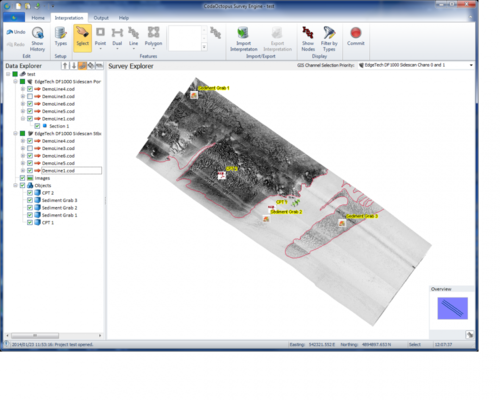
Task: Uncheck DemoLine4.cod under Sidescan Port
Action: [x=30, y=89]
